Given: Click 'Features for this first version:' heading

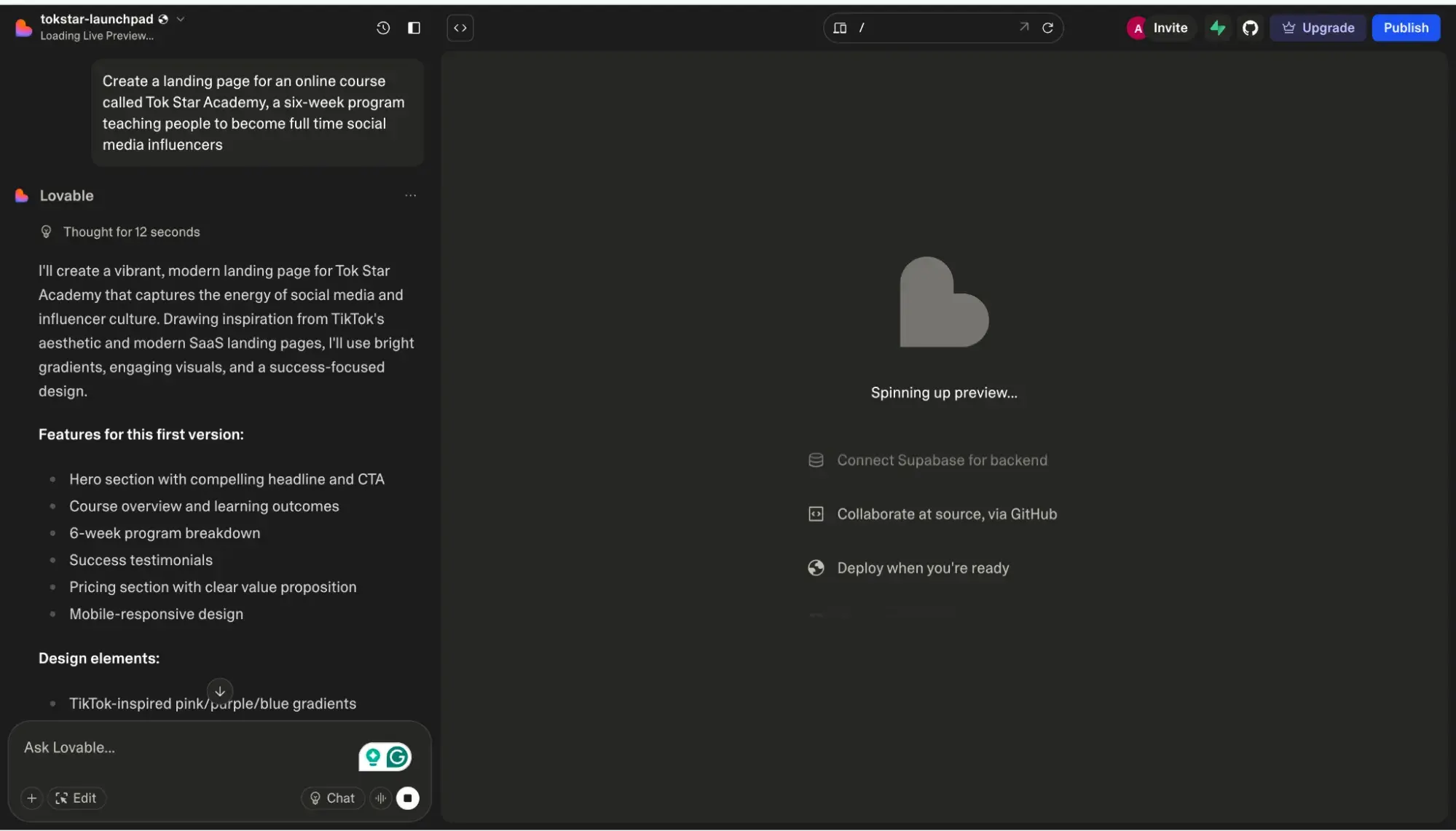Looking at the screenshot, I should 141,435.
